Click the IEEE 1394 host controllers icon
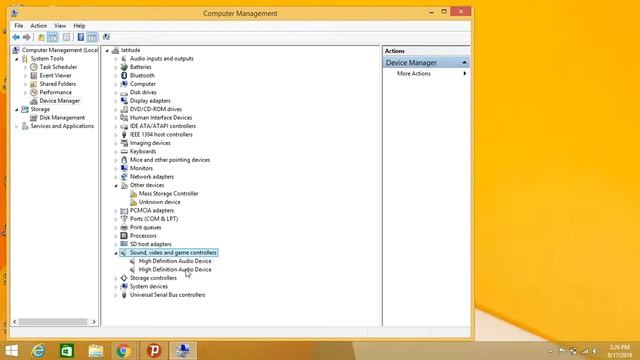640x360 pixels. click(x=124, y=135)
